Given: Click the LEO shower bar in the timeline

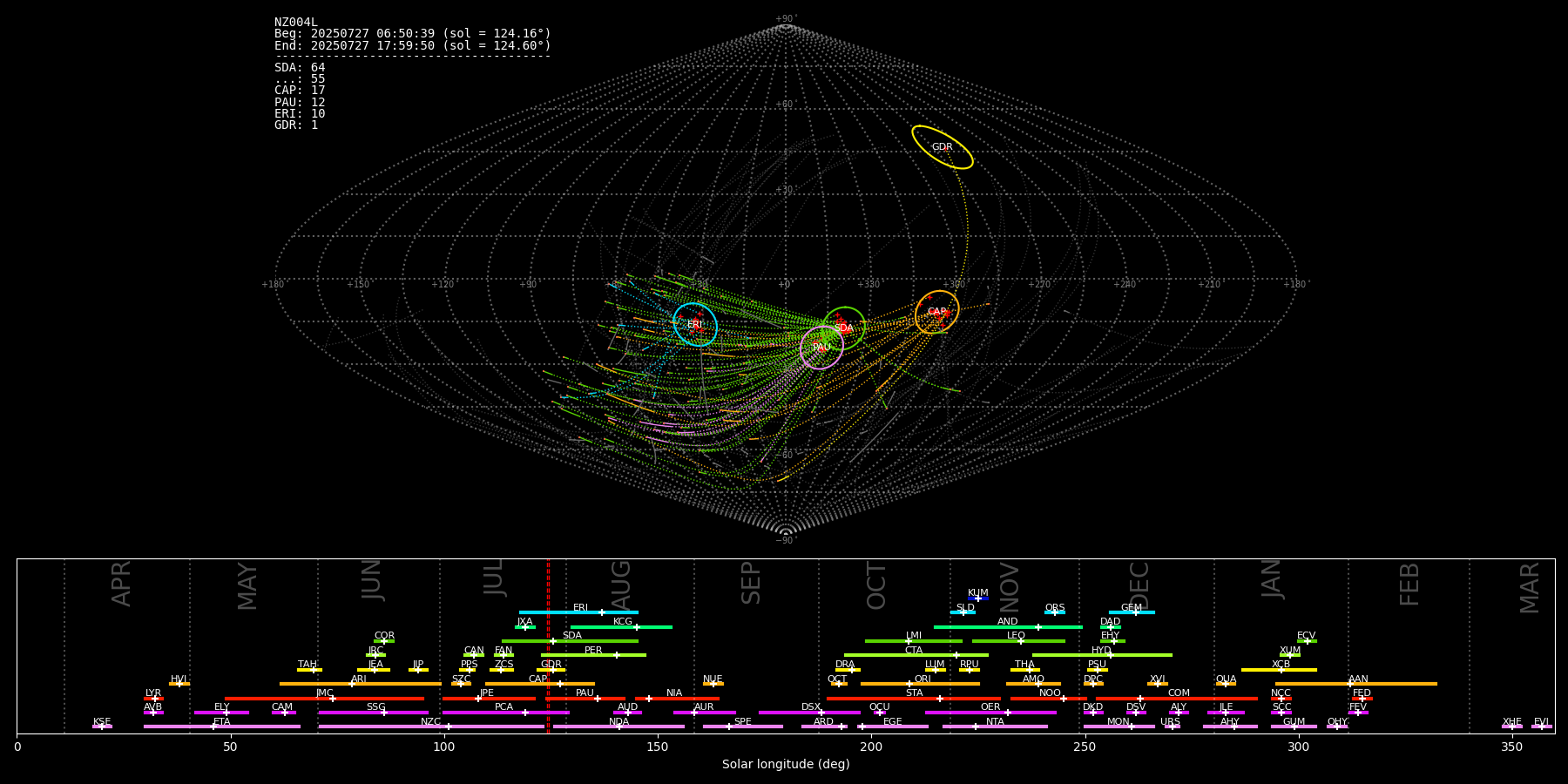Looking at the screenshot, I should [1018, 641].
